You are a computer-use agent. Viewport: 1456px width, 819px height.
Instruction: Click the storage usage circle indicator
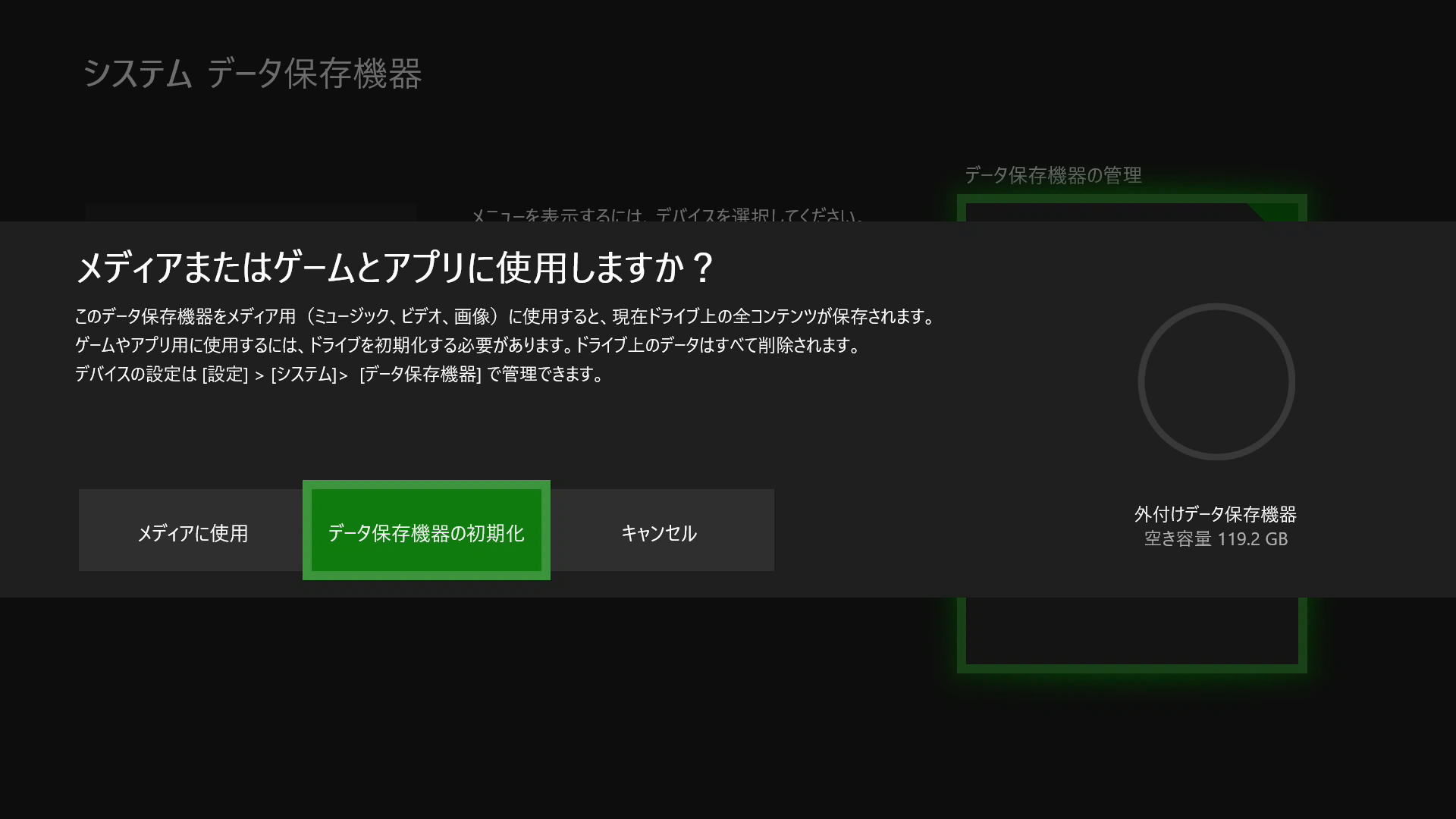click(x=1216, y=381)
